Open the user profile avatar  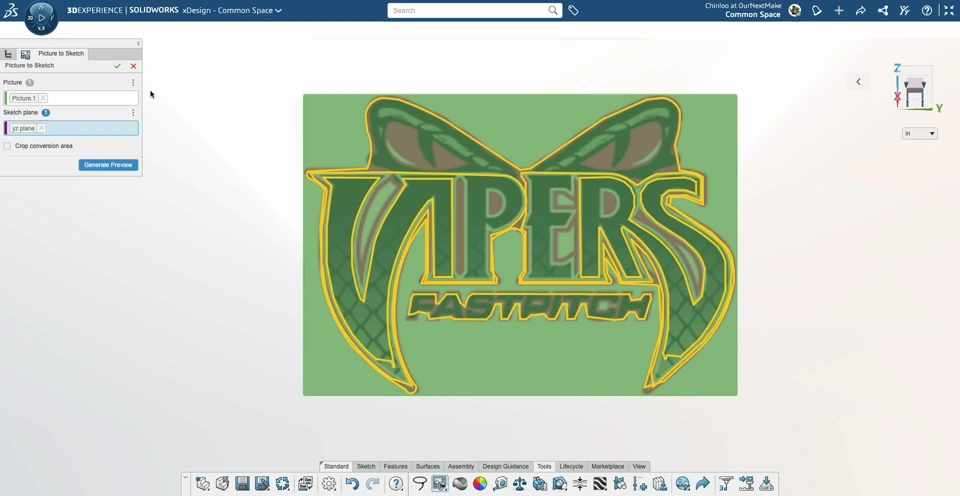[x=795, y=10]
